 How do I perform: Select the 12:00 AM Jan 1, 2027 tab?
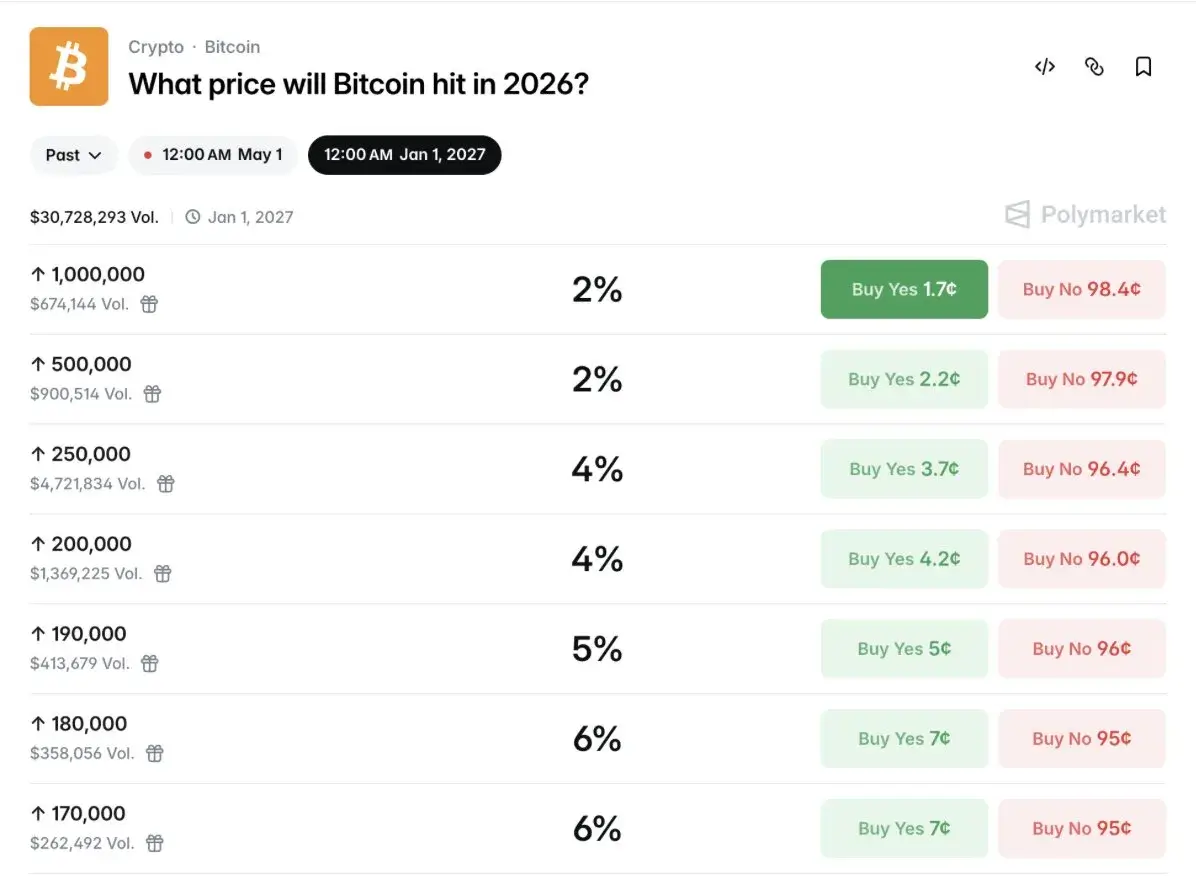[404, 155]
